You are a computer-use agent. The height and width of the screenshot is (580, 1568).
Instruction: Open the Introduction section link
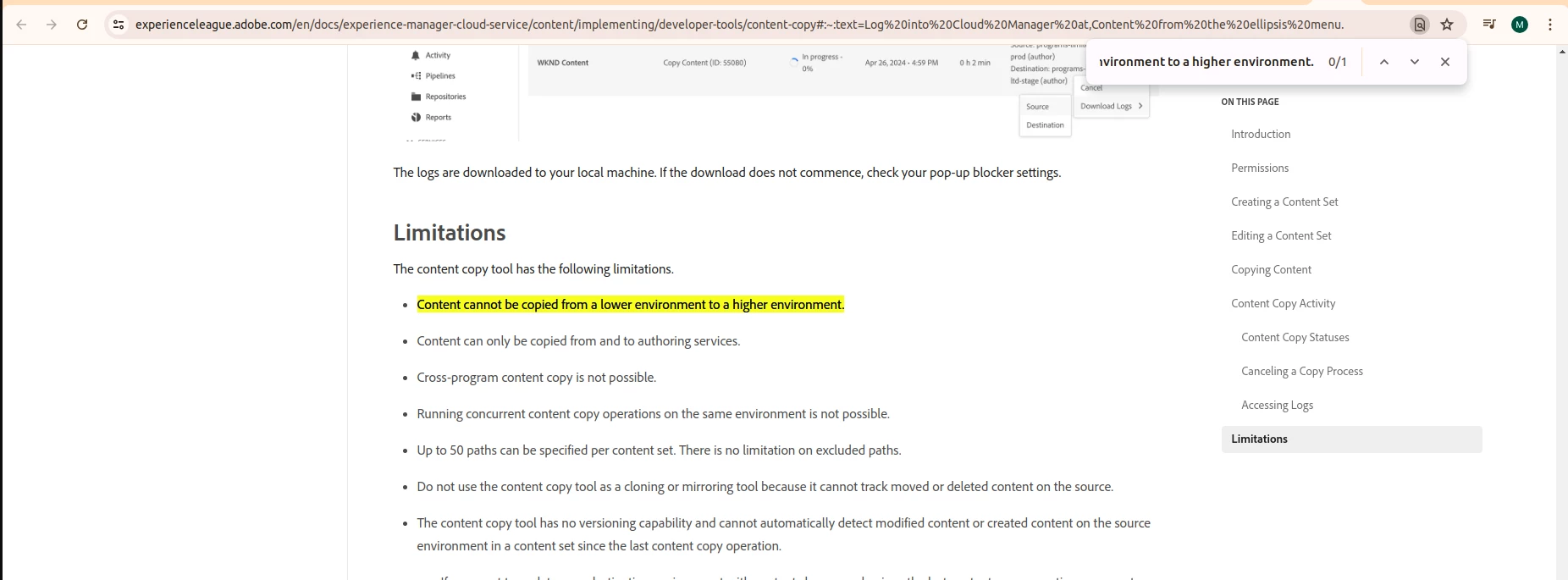(x=1261, y=134)
